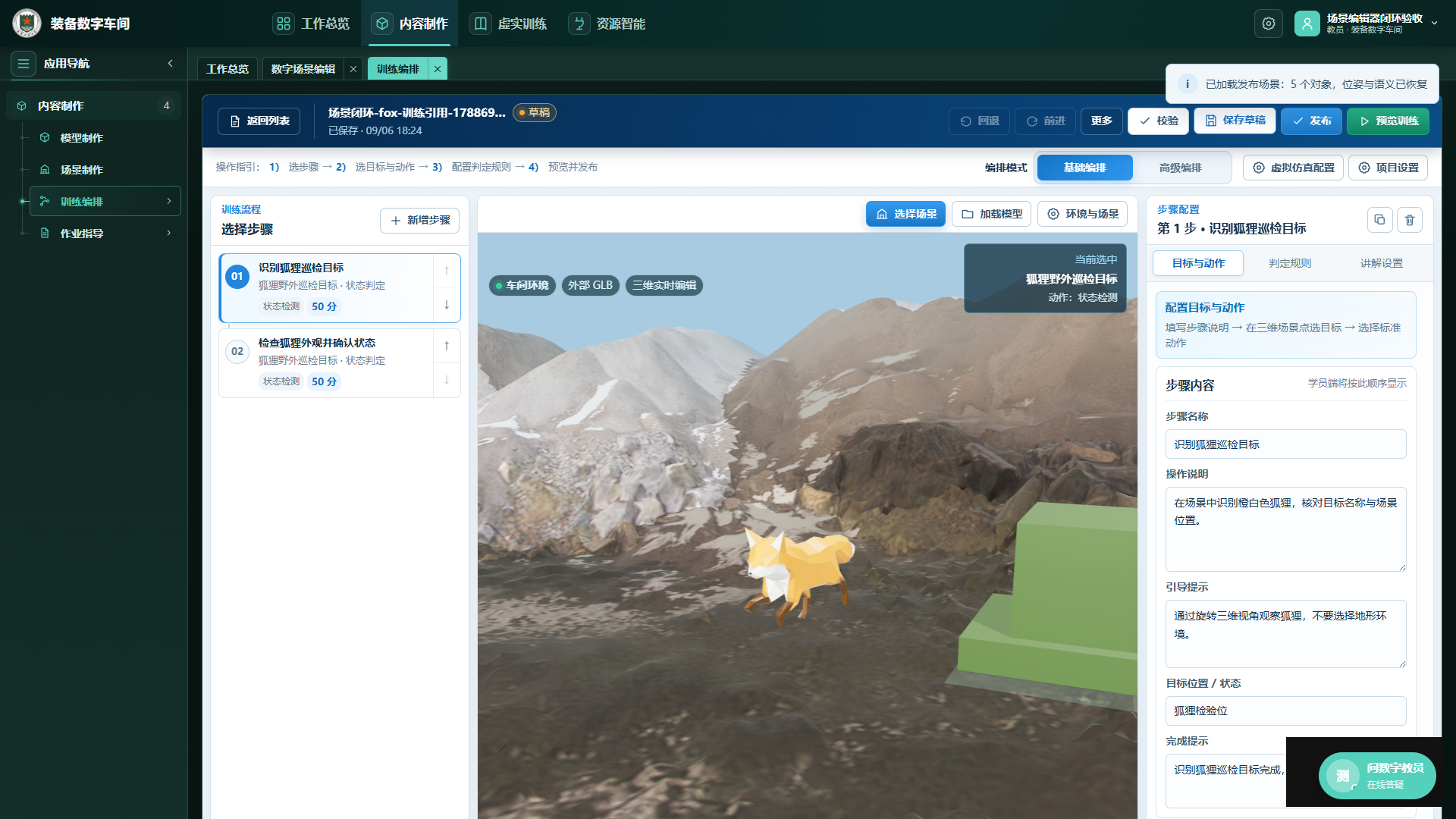1456x819 pixels.
Task: Collapse the 内容制作 sidebar group
Action: pyautogui.click(x=93, y=105)
